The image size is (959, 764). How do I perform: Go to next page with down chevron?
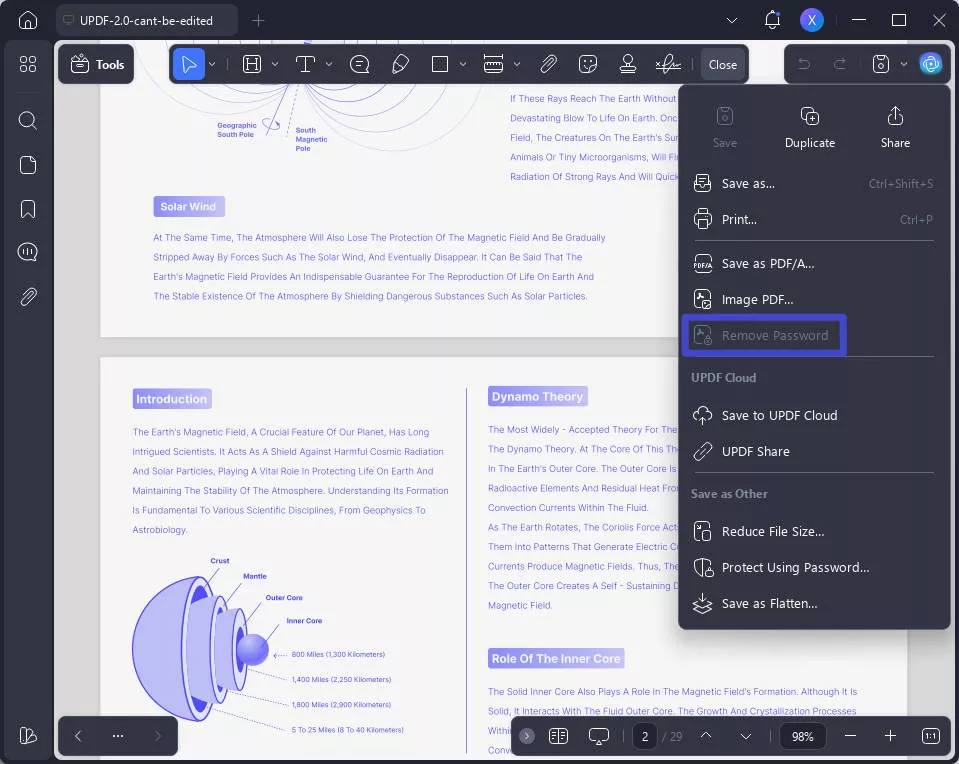(746, 736)
